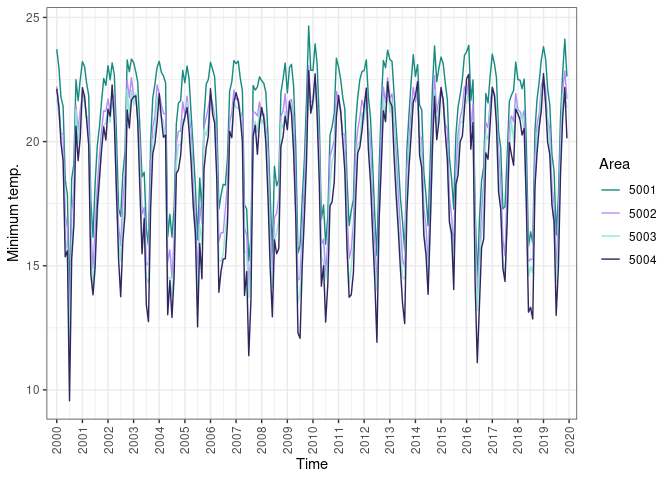672x480 pixels.
Task: Click the 5002 legend line swatch
Action: point(610,213)
